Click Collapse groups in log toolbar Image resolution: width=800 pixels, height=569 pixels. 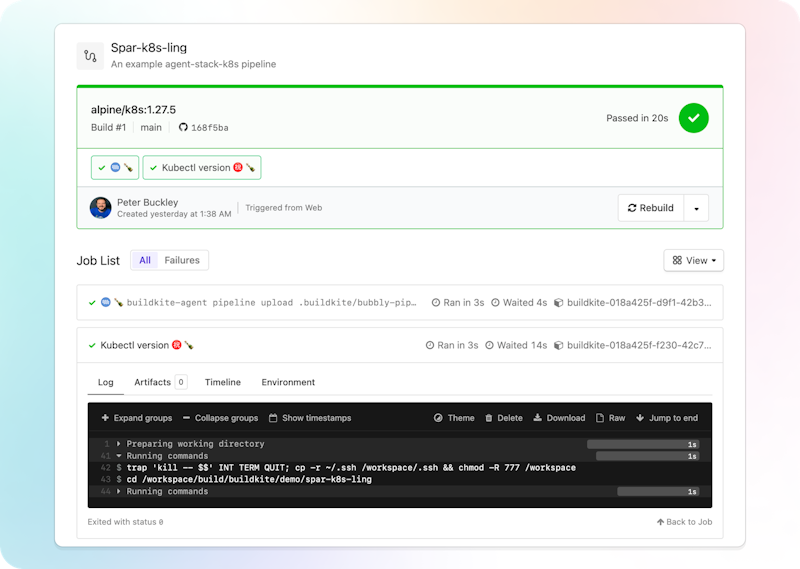pyautogui.click(x=220, y=418)
